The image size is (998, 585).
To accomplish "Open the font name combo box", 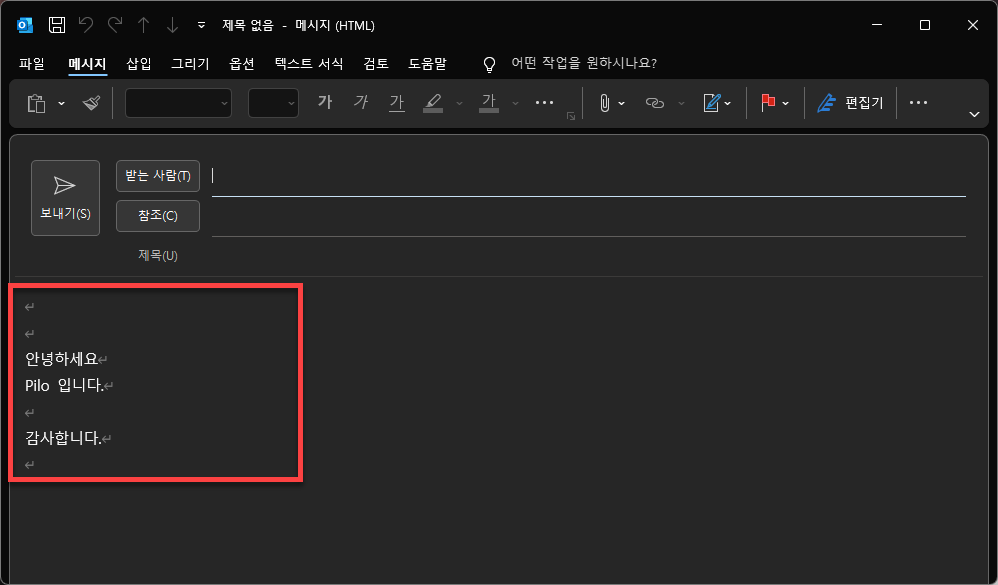I will click(x=178, y=103).
